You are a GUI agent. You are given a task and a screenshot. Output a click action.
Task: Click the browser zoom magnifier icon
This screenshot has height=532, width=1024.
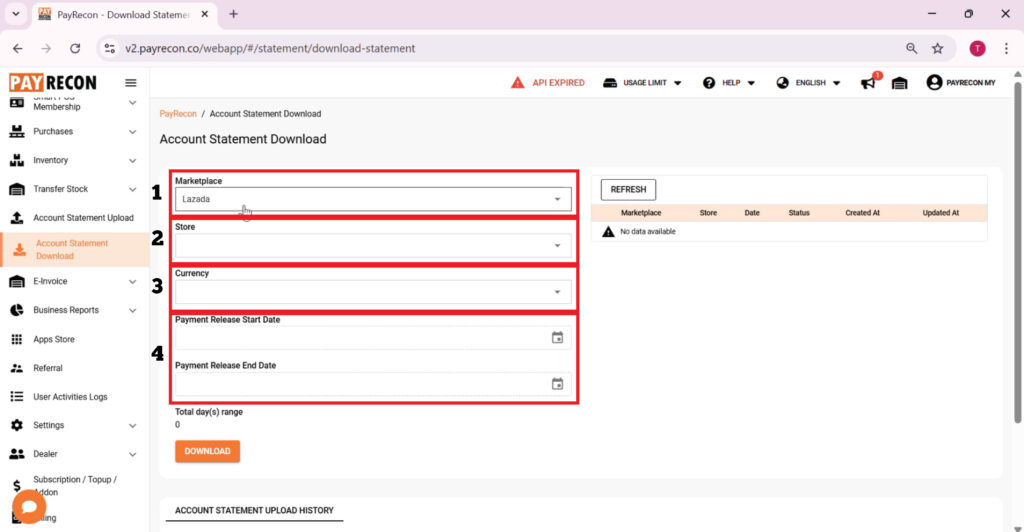point(912,48)
